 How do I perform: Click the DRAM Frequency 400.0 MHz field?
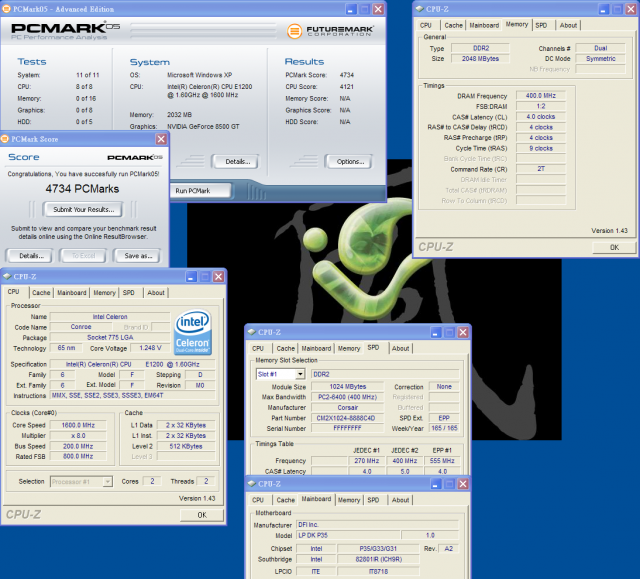click(541, 95)
